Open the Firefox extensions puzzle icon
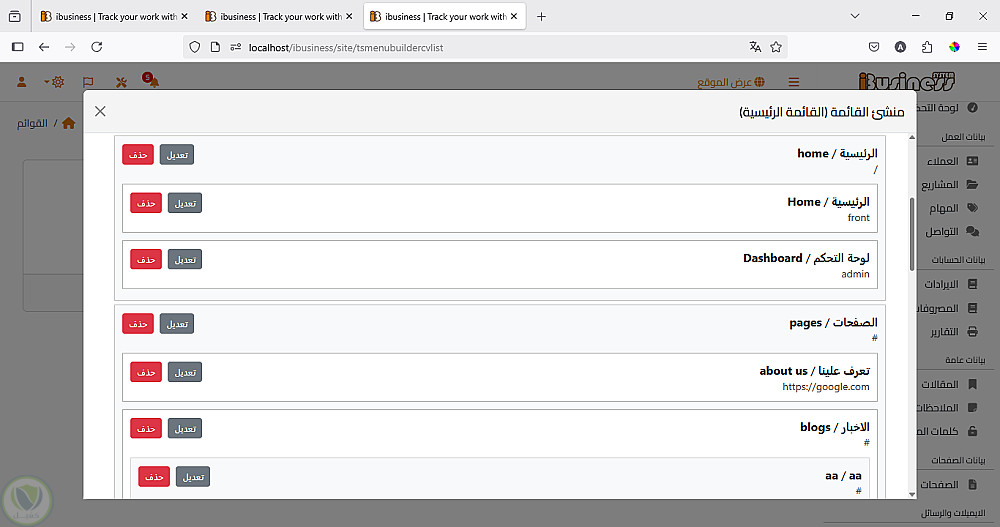Viewport: 1000px width, 527px height. pyautogui.click(x=927, y=47)
